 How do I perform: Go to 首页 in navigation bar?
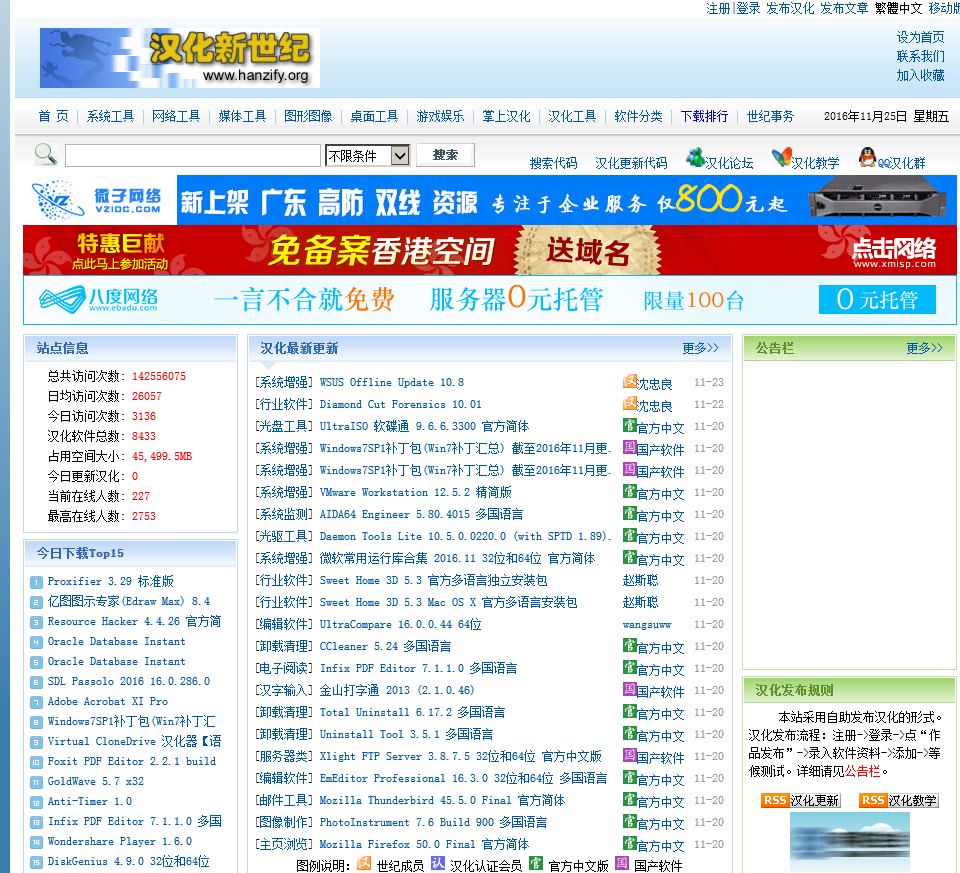coord(53,116)
